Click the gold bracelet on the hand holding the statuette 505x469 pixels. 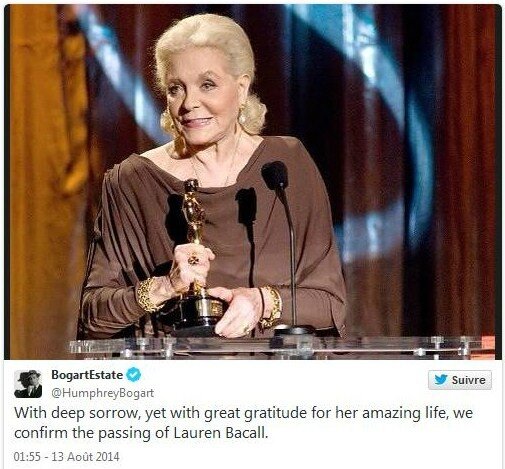coord(147,295)
